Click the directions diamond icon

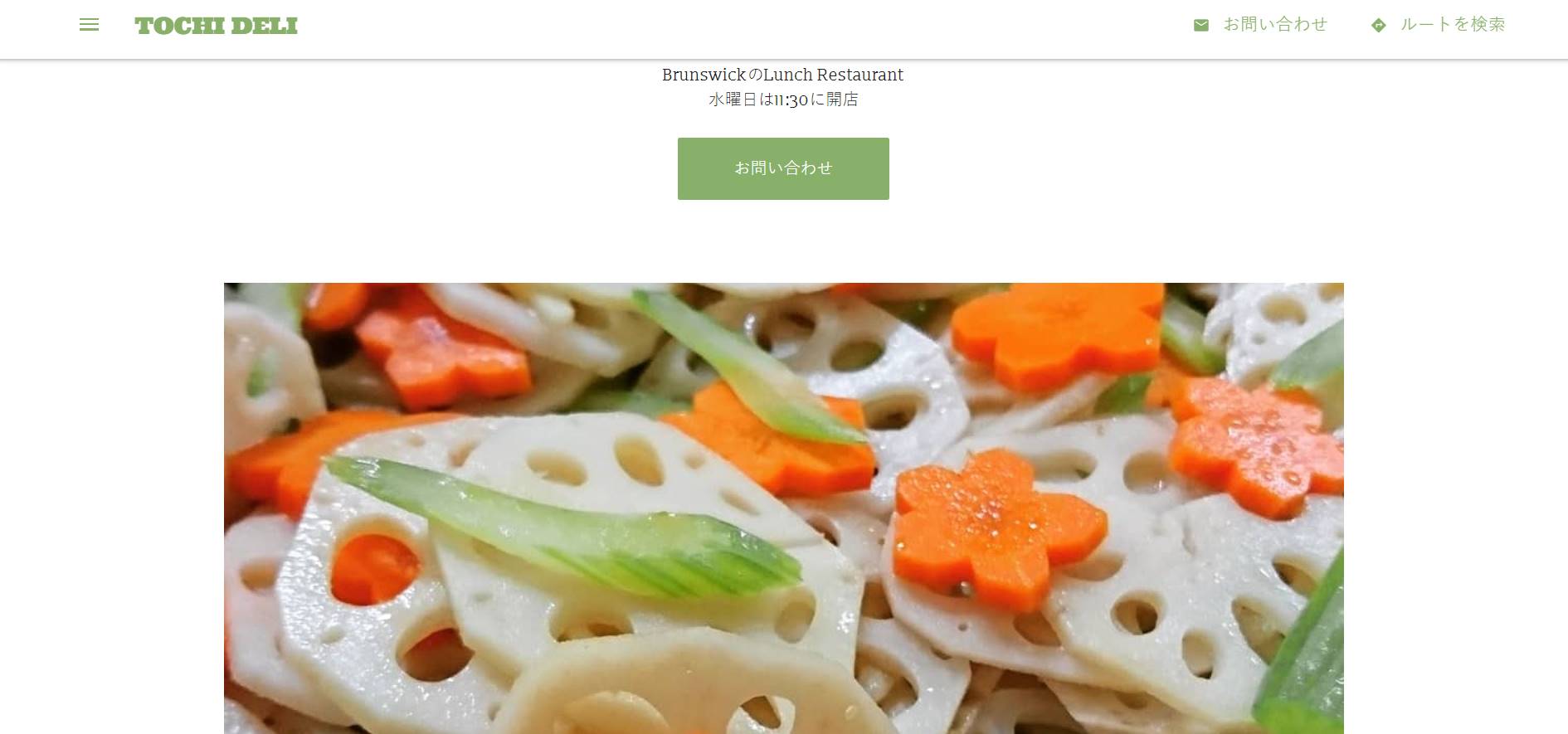pos(1378,25)
